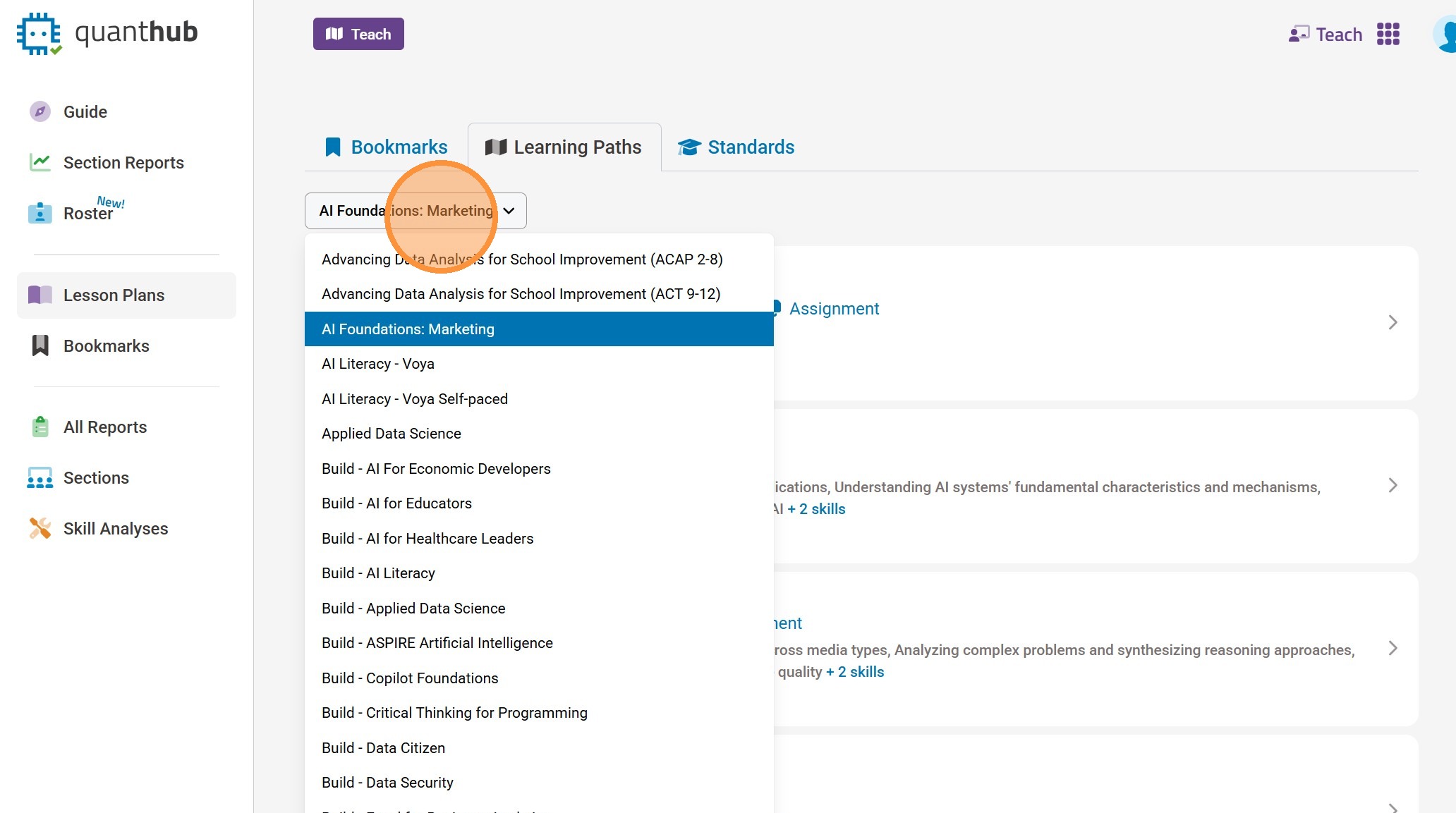Screen dimensions: 1456x813
Task: Open the + 2 skills link after quality
Action: [855, 672]
